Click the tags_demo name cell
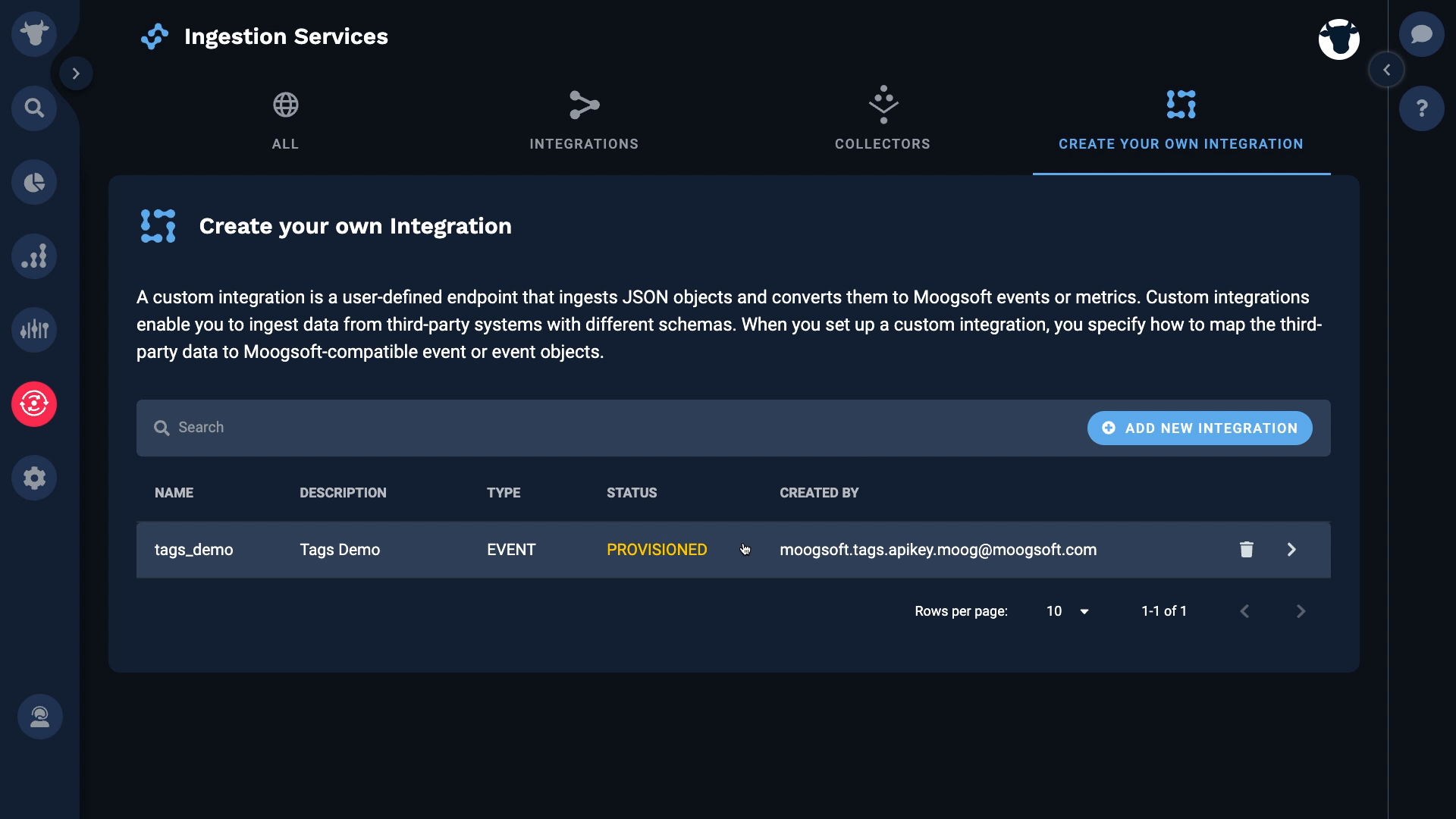The height and width of the screenshot is (819, 1456). [x=193, y=550]
